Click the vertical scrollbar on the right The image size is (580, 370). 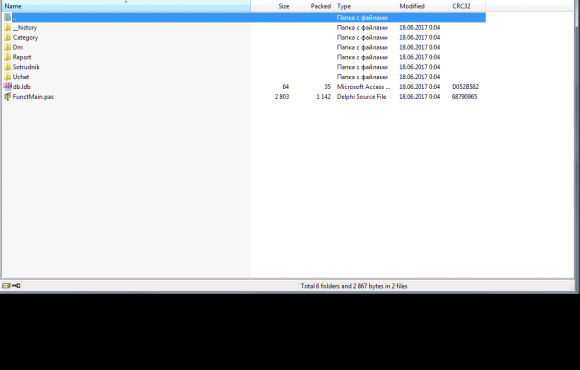(x=577, y=141)
